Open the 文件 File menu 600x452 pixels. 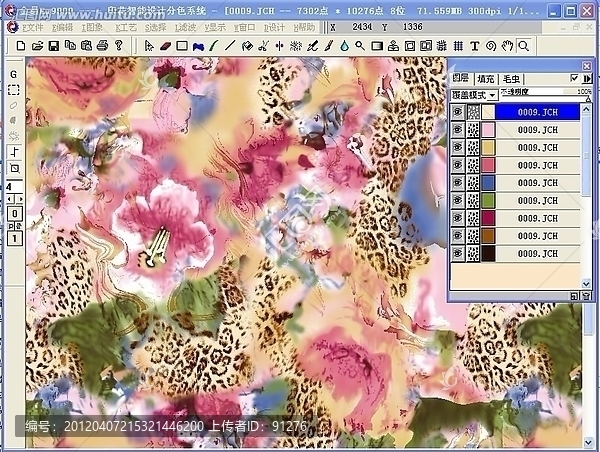[32, 28]
